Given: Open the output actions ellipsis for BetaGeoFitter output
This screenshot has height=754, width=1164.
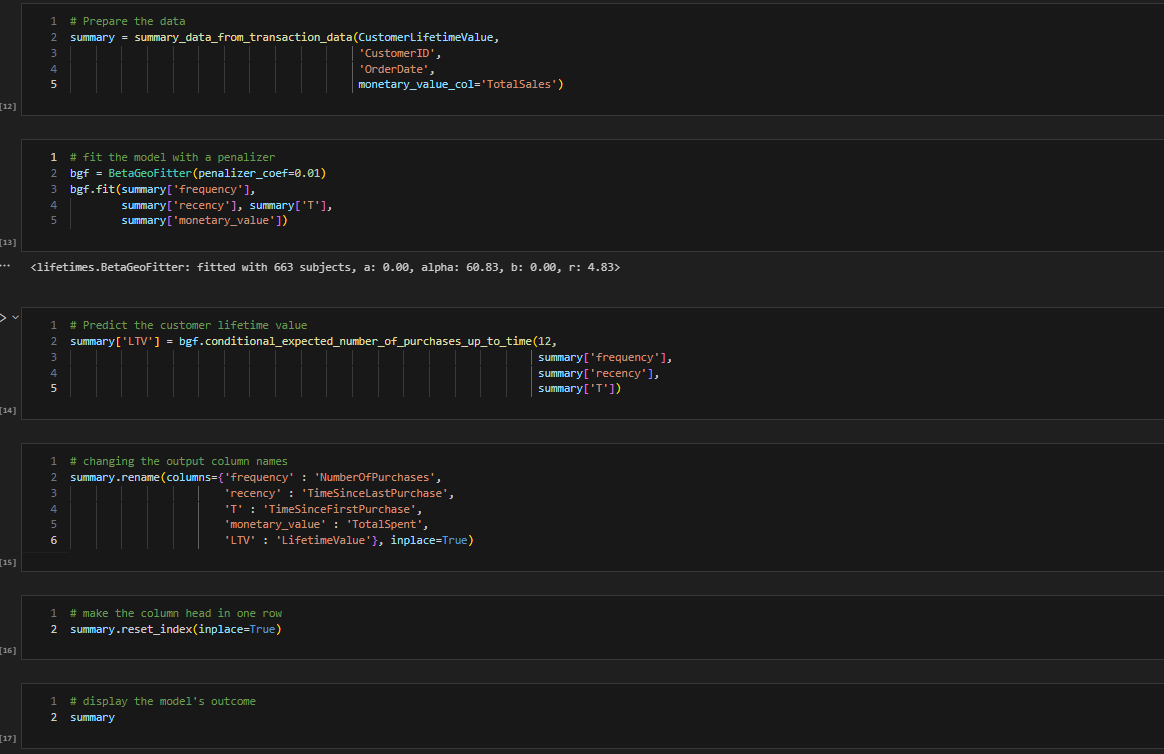Looking at the screenshot, I should tap(5, 266).
